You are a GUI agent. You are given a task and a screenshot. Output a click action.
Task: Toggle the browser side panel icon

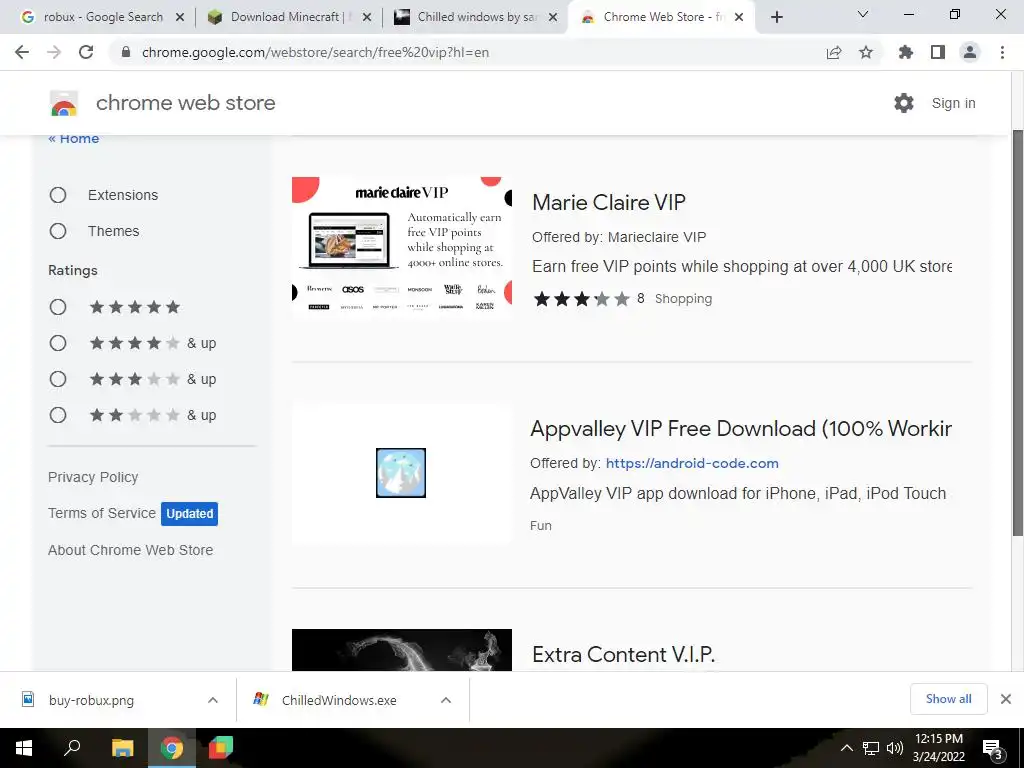938,52
